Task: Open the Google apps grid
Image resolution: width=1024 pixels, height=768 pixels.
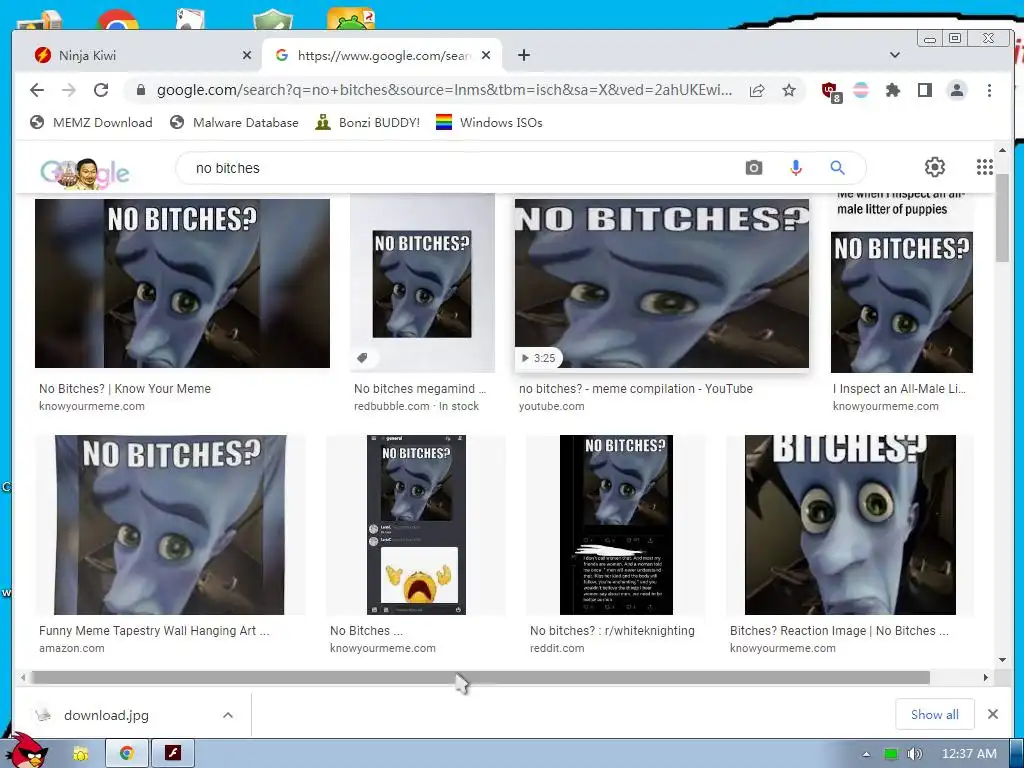Action: pyautogui.click(x=984, y=167)
